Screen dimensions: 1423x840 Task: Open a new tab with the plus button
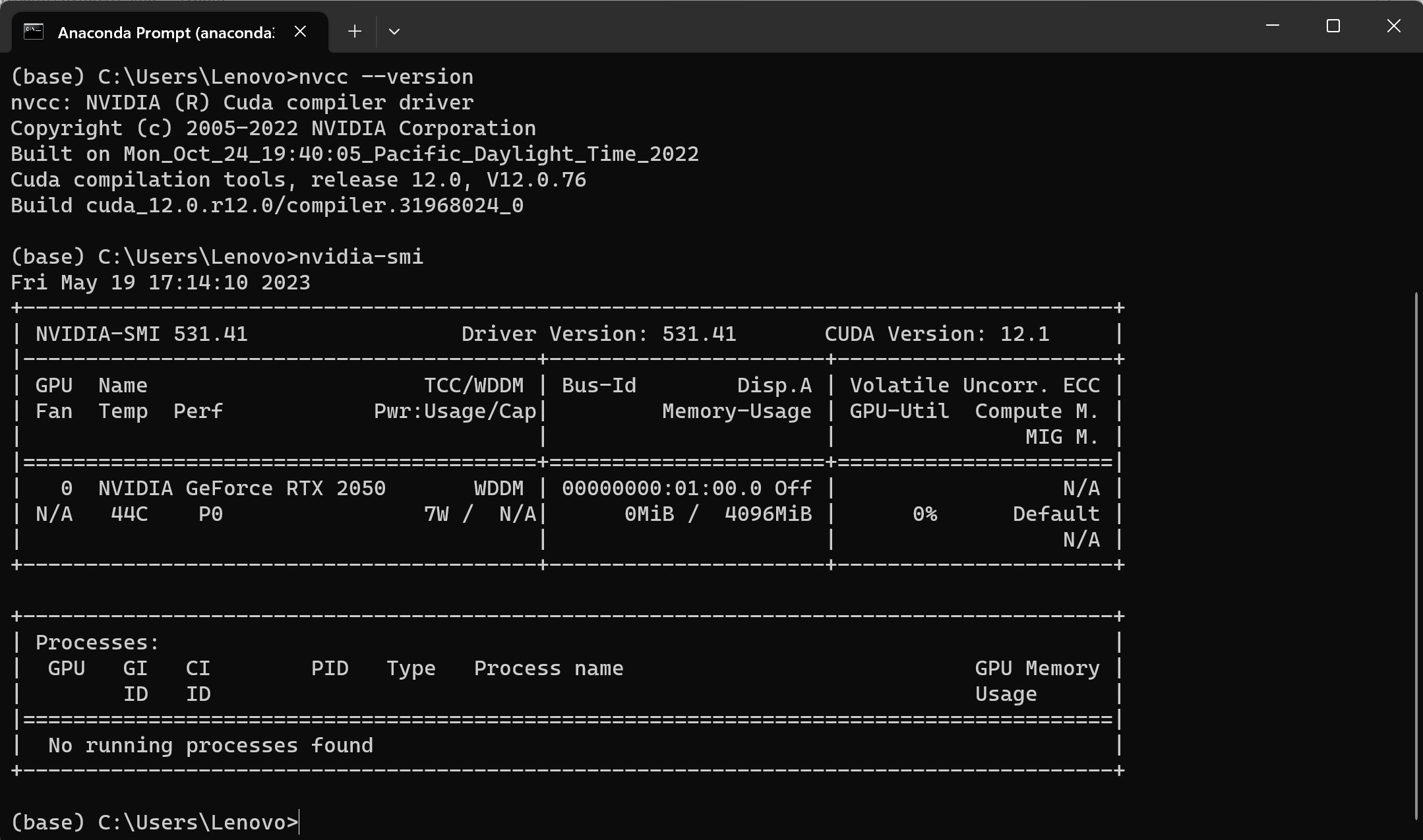click(354, 31)
